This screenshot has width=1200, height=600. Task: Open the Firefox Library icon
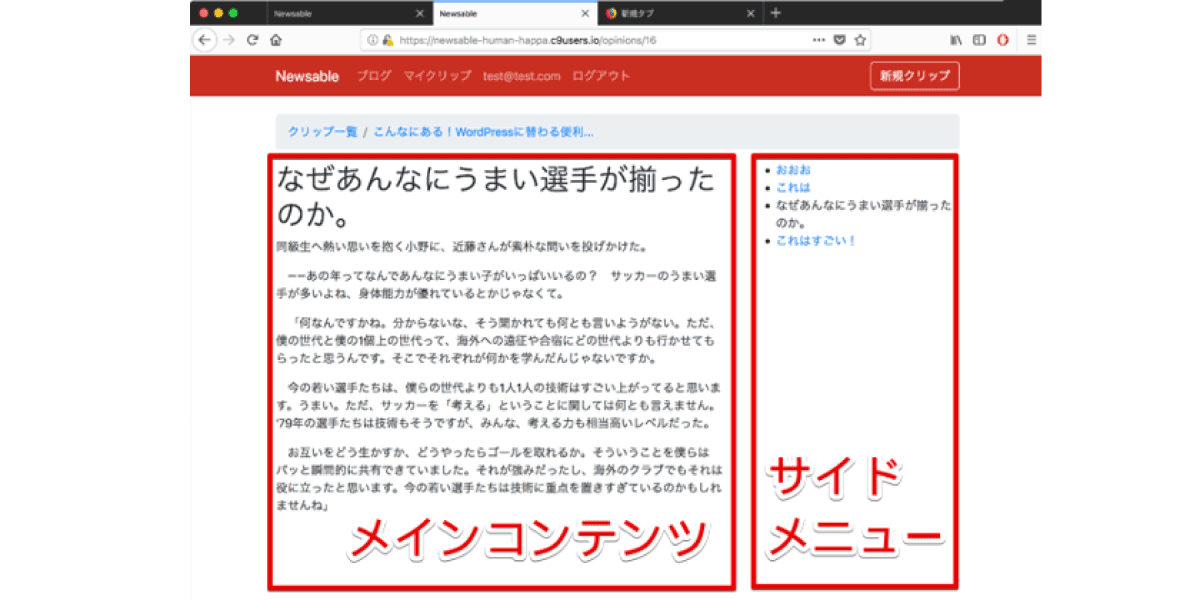[x=956, y=40]
